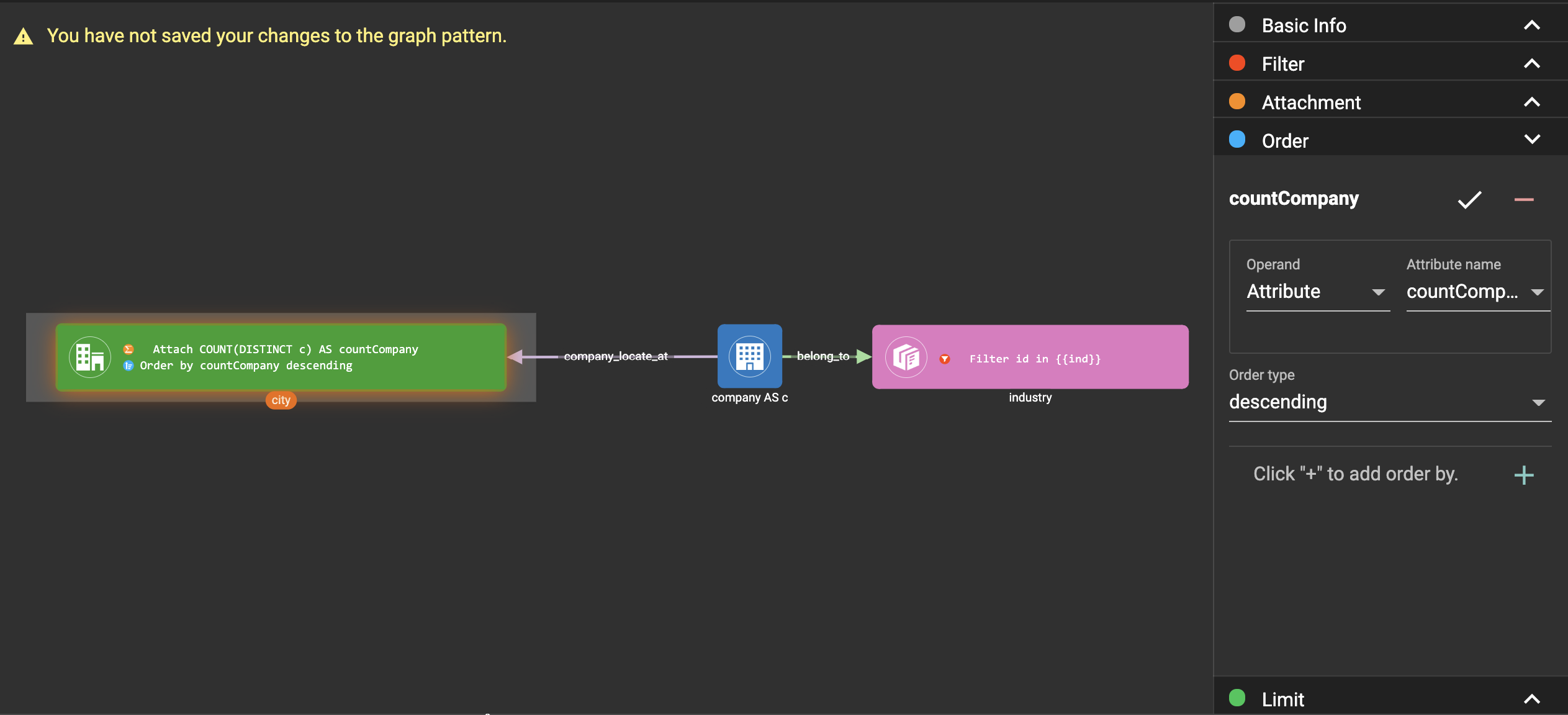This screenshot has width=1568, height=715.
Task: Click the orange attach sigma icon on the city node
Action: point(128,349)
